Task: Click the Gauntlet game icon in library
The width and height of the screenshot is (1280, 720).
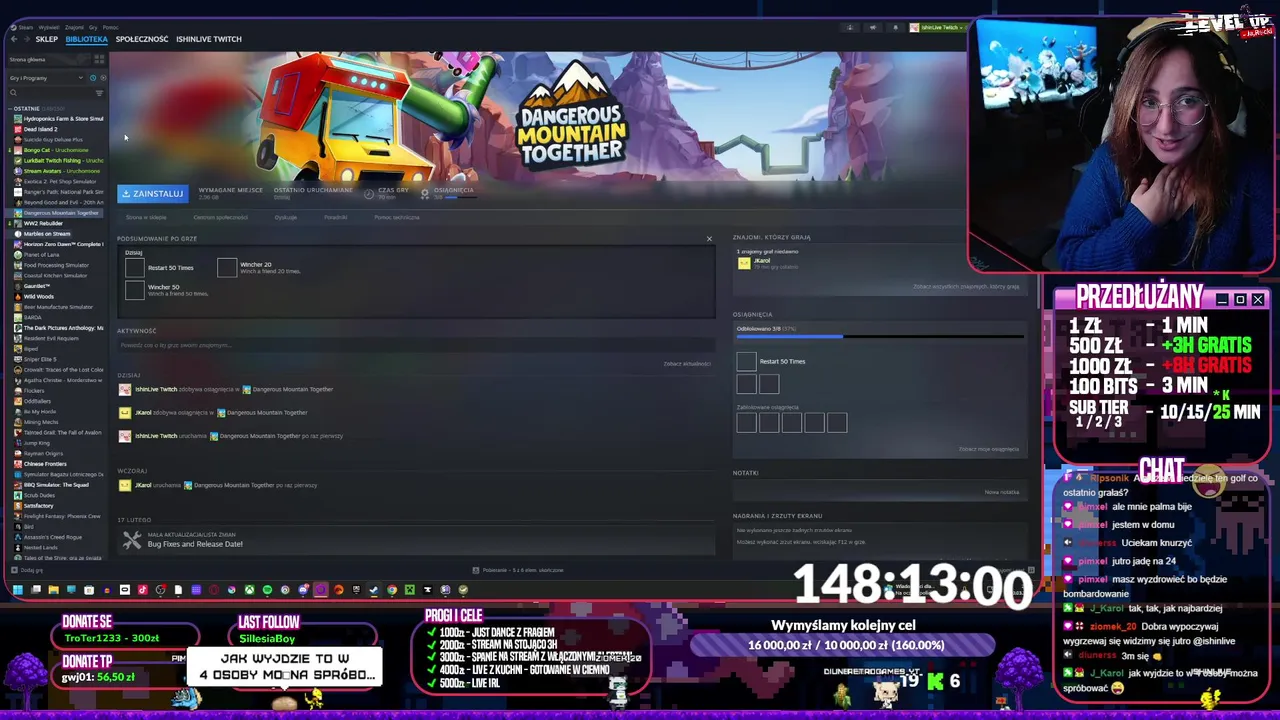Action: point(17,286)
